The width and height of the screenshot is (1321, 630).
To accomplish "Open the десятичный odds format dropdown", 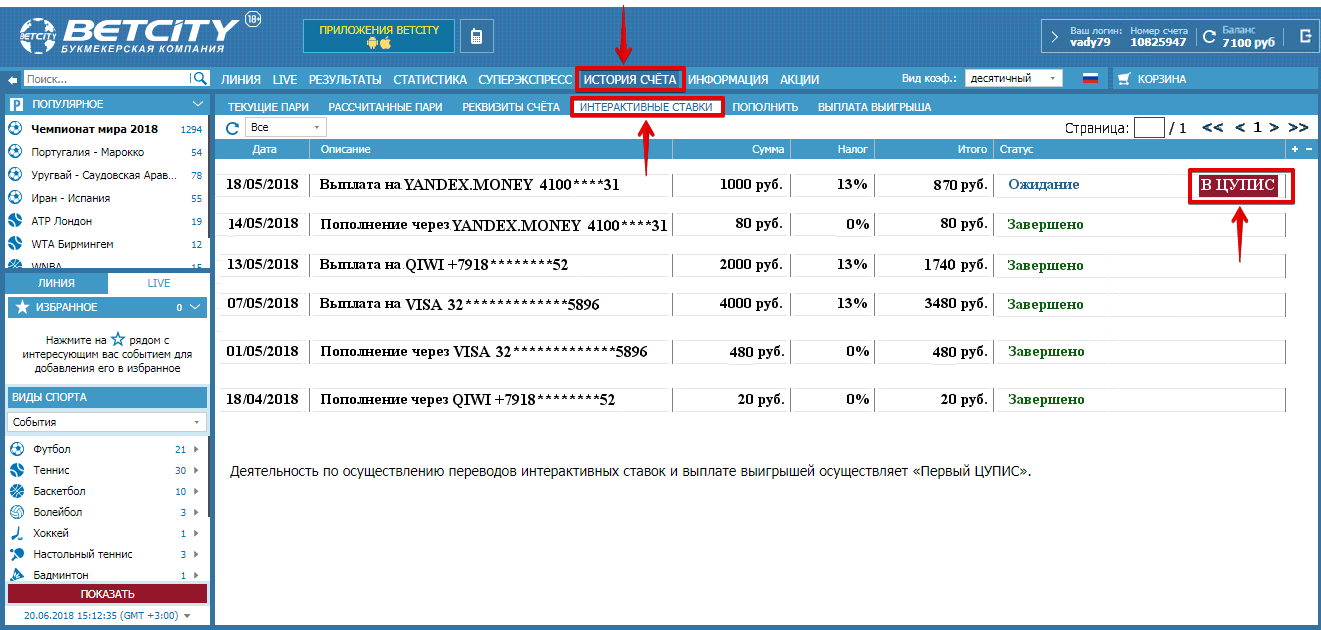I will tap(1014, 79).
